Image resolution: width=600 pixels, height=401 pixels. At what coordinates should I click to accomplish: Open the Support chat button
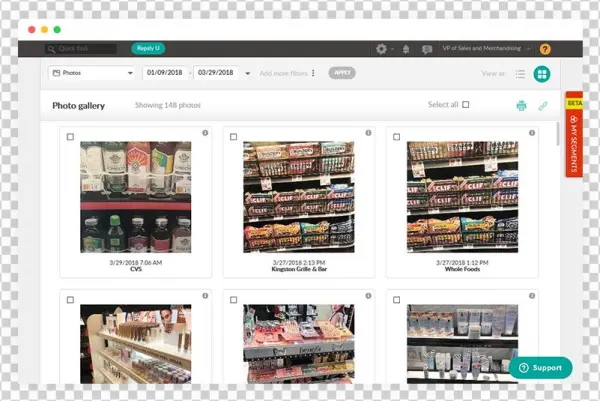(x=541, y=368)
